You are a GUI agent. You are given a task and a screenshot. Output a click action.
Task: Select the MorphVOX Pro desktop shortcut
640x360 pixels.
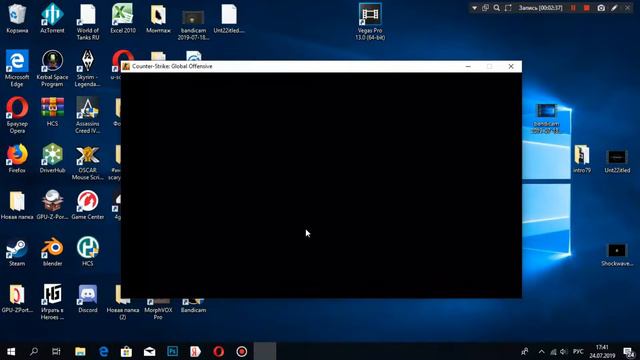158,309
